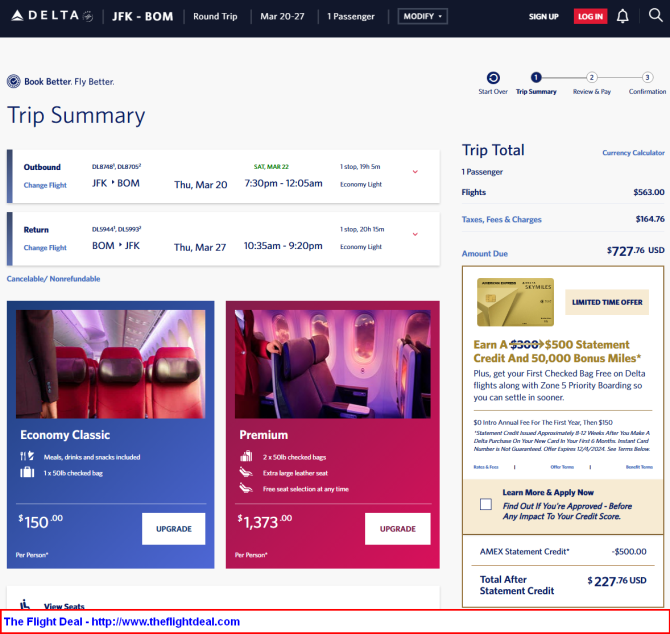Click the Return 1 stop, 20h 15m text
This screenshot has height=634, width=670.
pyautogui.click(x=362, y=229)
